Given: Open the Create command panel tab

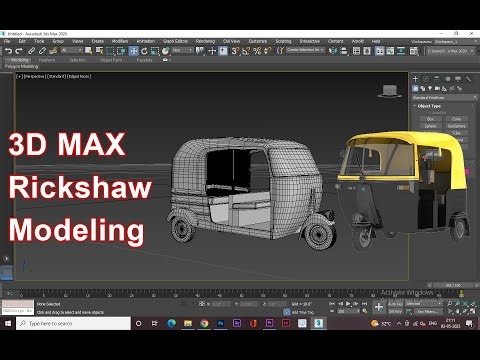Looking at the screenshot, I should [x=415, y=79].
